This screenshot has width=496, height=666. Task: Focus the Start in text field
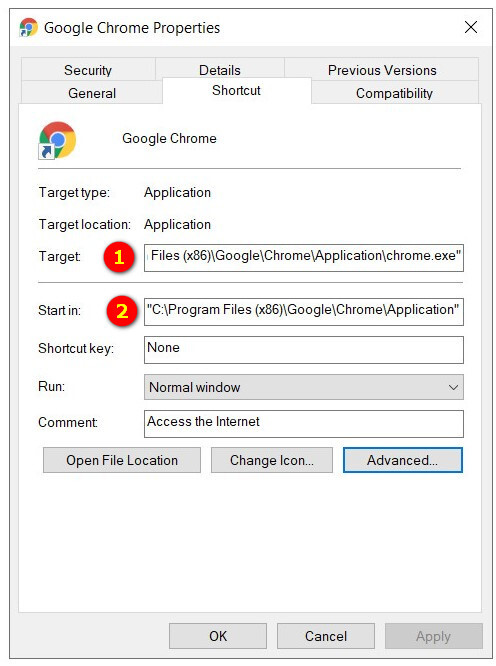(x=304, y=312)
